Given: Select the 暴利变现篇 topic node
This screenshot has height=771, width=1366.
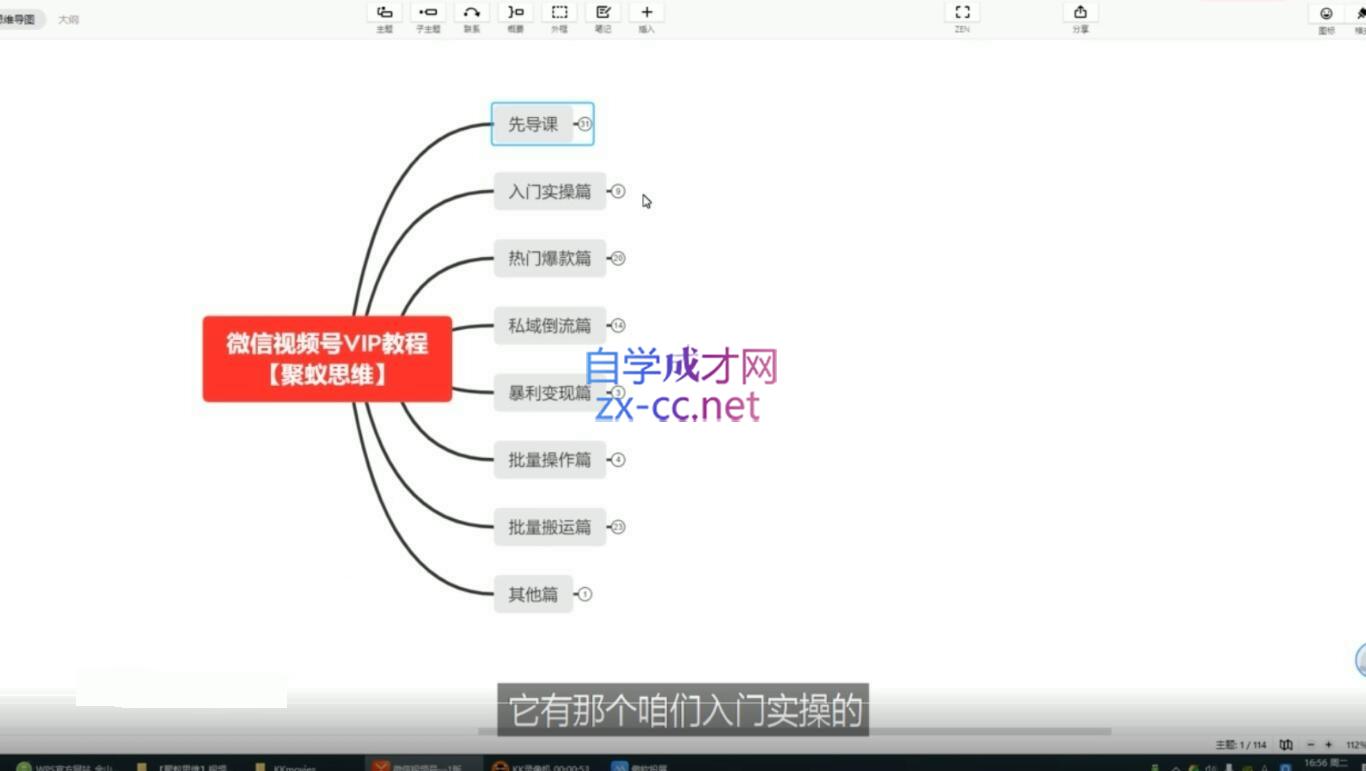Looking at the screenshot, I should (549, 392).
